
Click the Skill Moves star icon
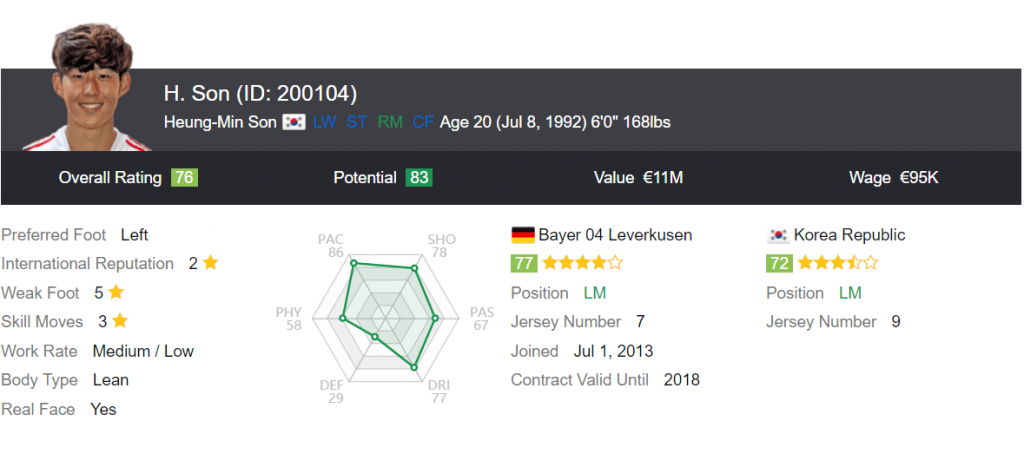(x=120, y=321)
